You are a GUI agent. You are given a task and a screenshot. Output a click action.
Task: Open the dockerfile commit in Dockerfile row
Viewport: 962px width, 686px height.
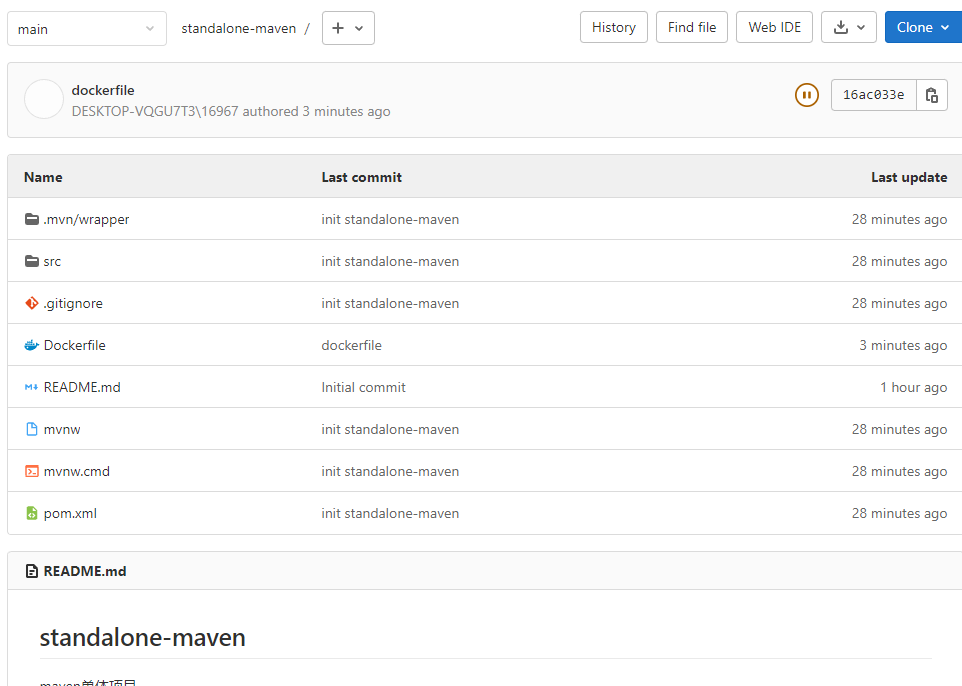coord(352,345)
